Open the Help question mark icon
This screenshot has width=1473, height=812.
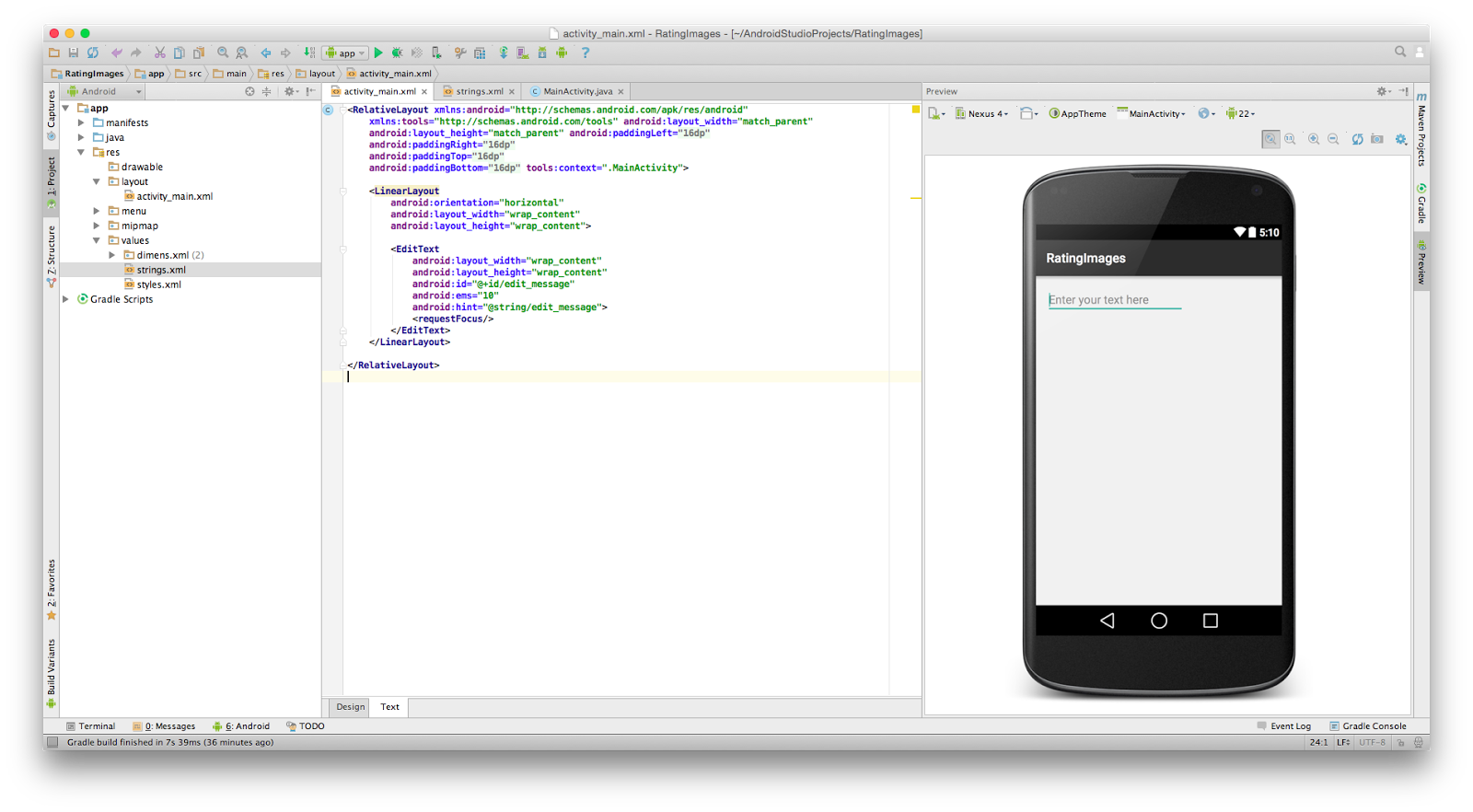[x=586, y=52]
